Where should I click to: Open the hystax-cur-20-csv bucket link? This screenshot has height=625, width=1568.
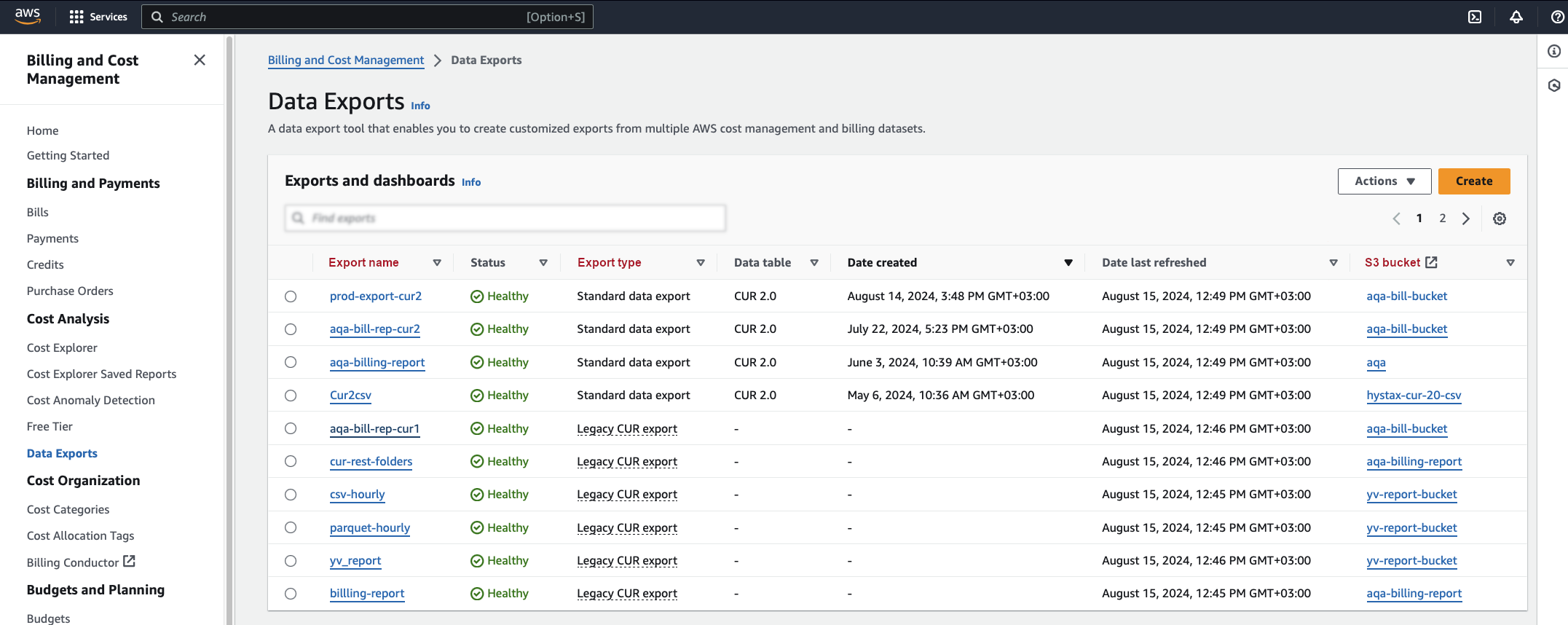point(1414,396)
